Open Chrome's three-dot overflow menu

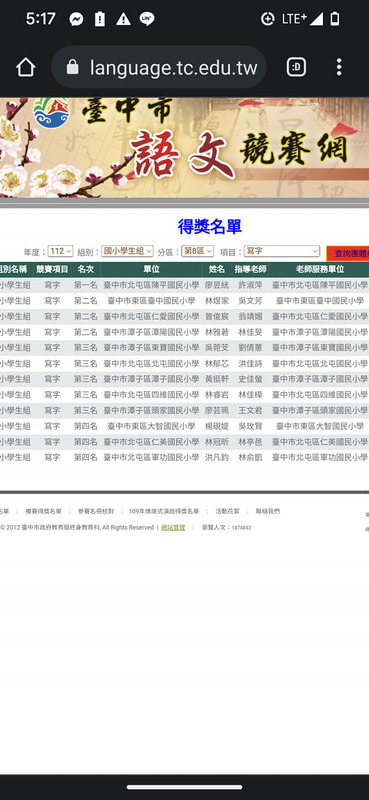(x=339, y=67)
